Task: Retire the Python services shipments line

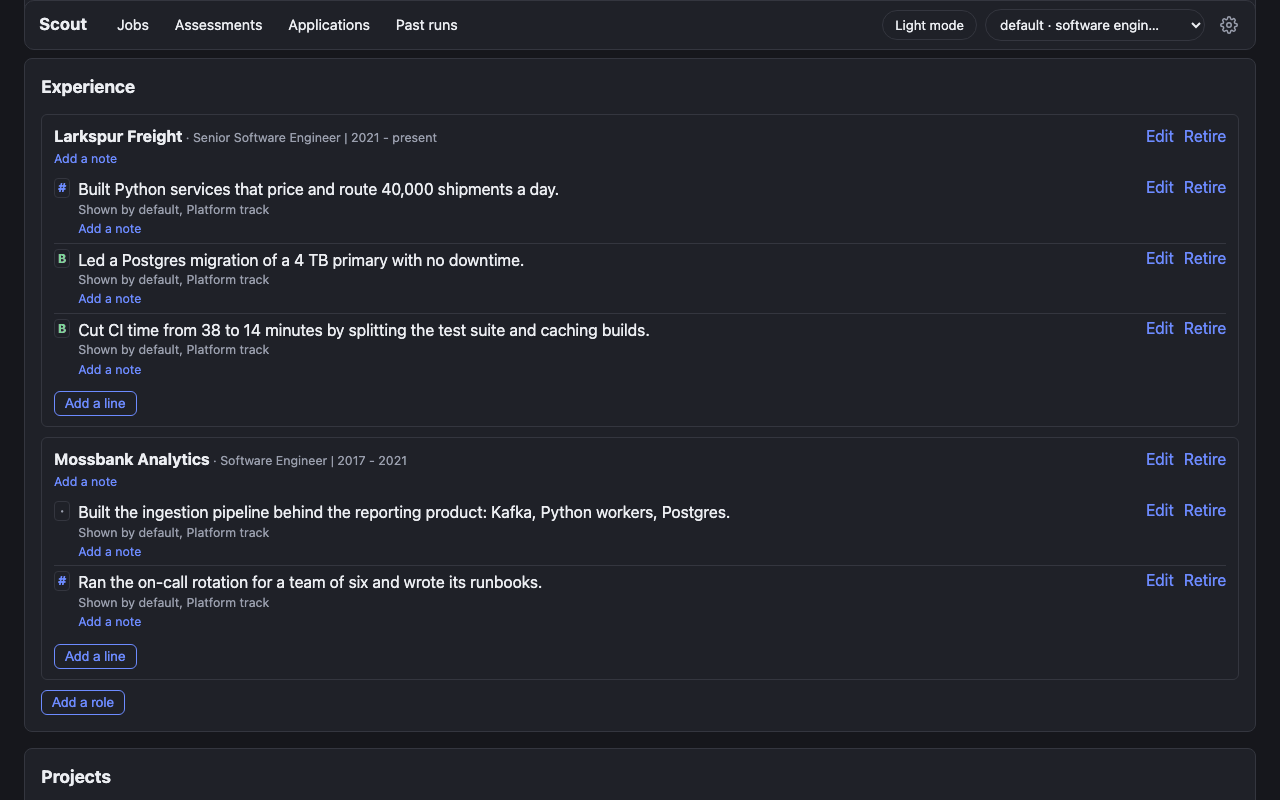Action: (x=1205, y=187)
